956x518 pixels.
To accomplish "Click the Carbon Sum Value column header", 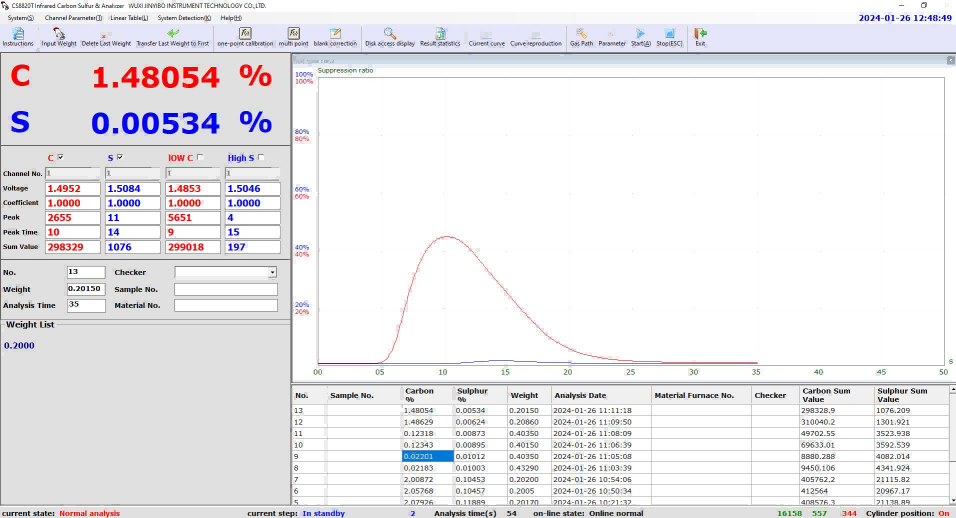I will click(x=836, y=395).
